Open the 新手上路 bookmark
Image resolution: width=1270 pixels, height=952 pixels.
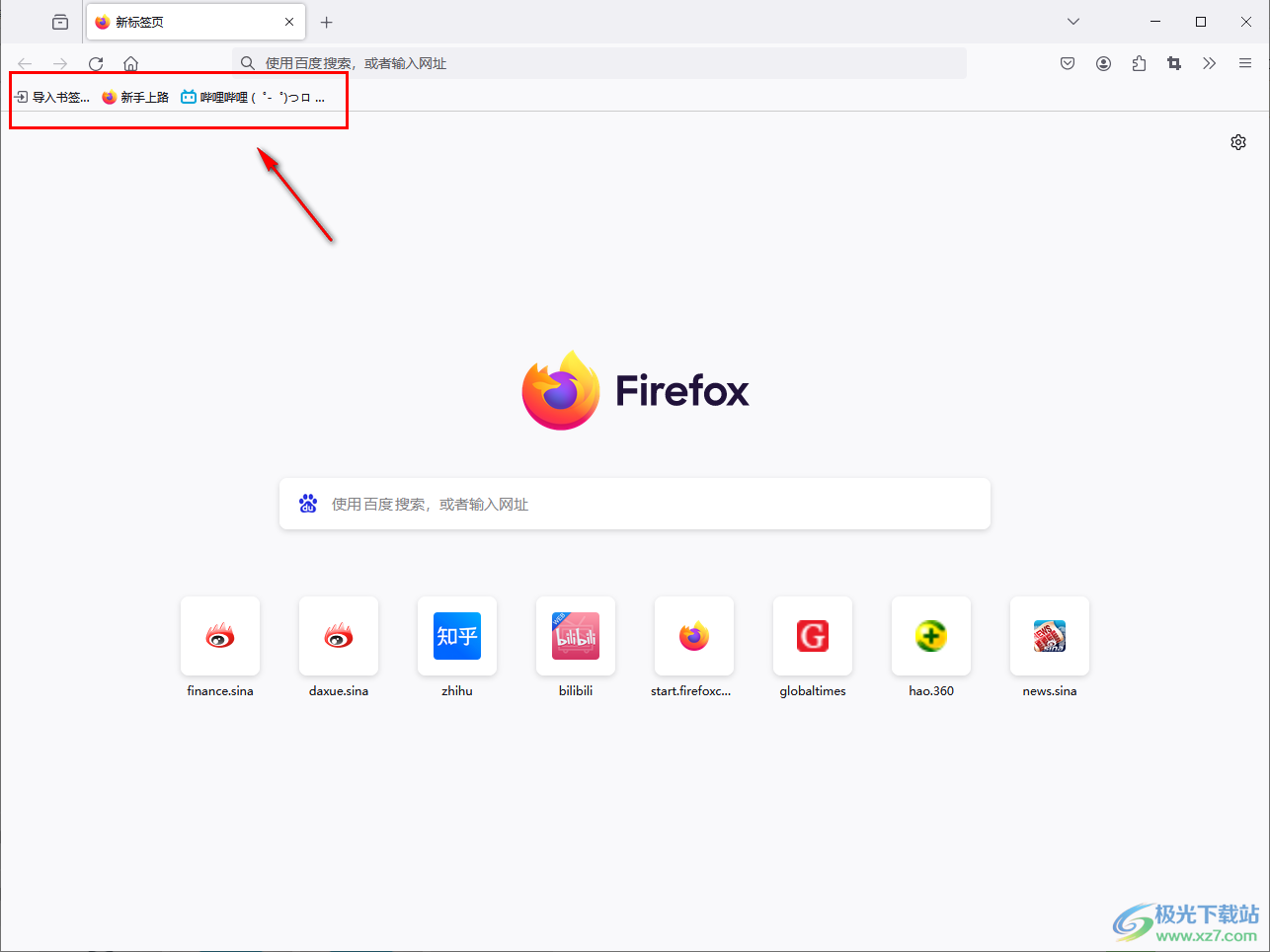(135, 97)
